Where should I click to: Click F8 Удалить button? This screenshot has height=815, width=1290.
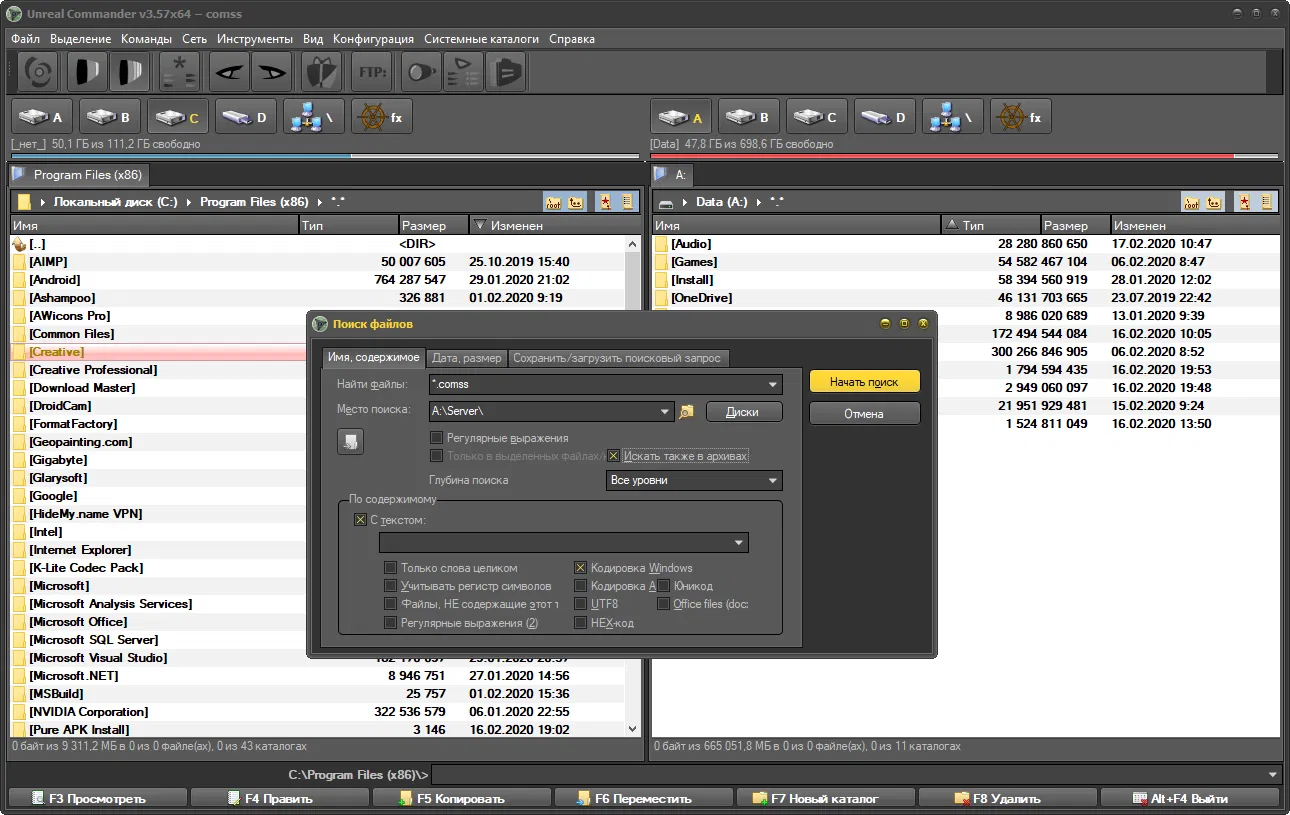pyautogui.click(x=1007, y=798)
